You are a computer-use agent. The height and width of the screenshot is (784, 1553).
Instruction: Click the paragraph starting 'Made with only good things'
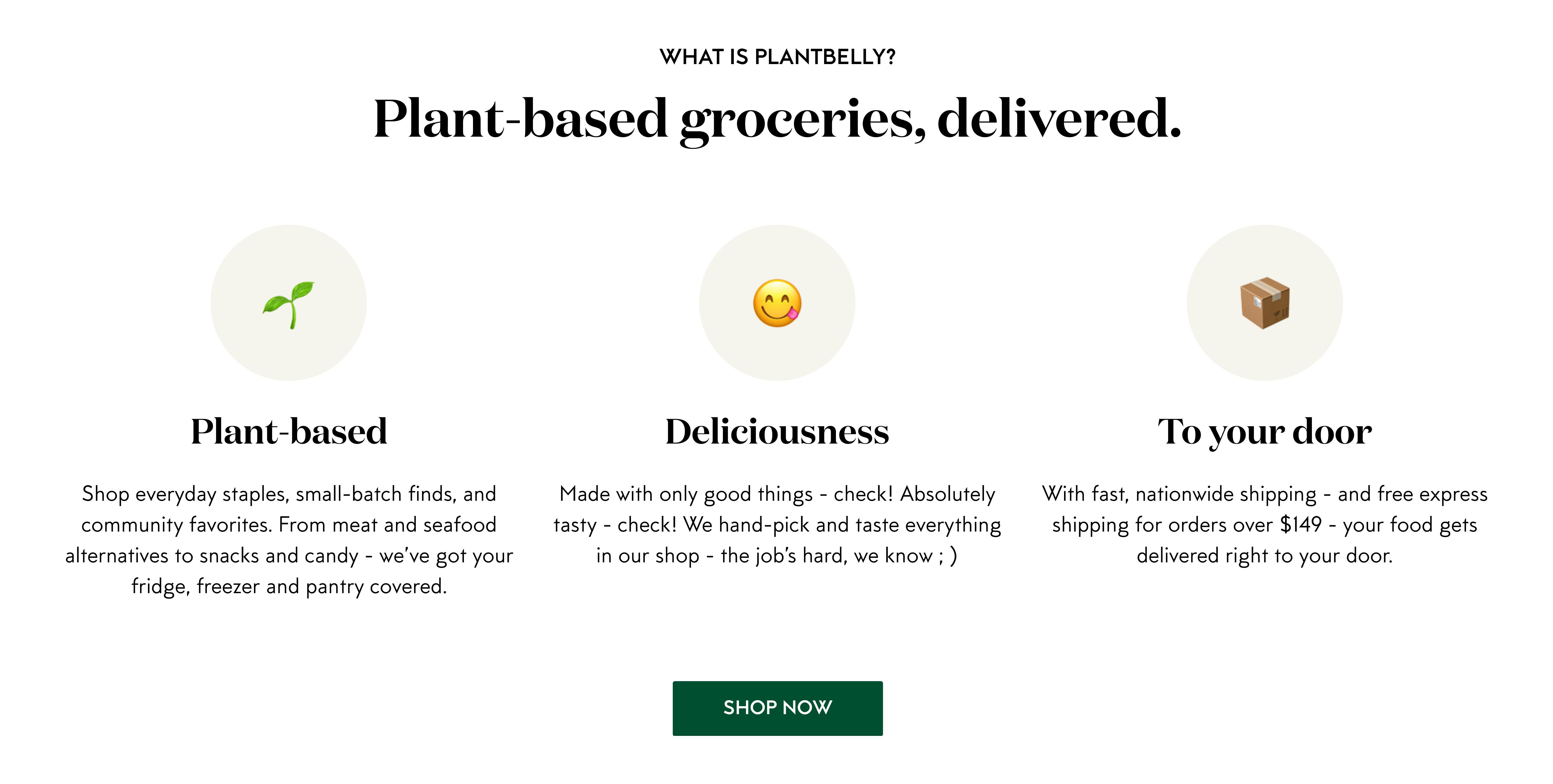pyautogui.click(x=777, y=524)
